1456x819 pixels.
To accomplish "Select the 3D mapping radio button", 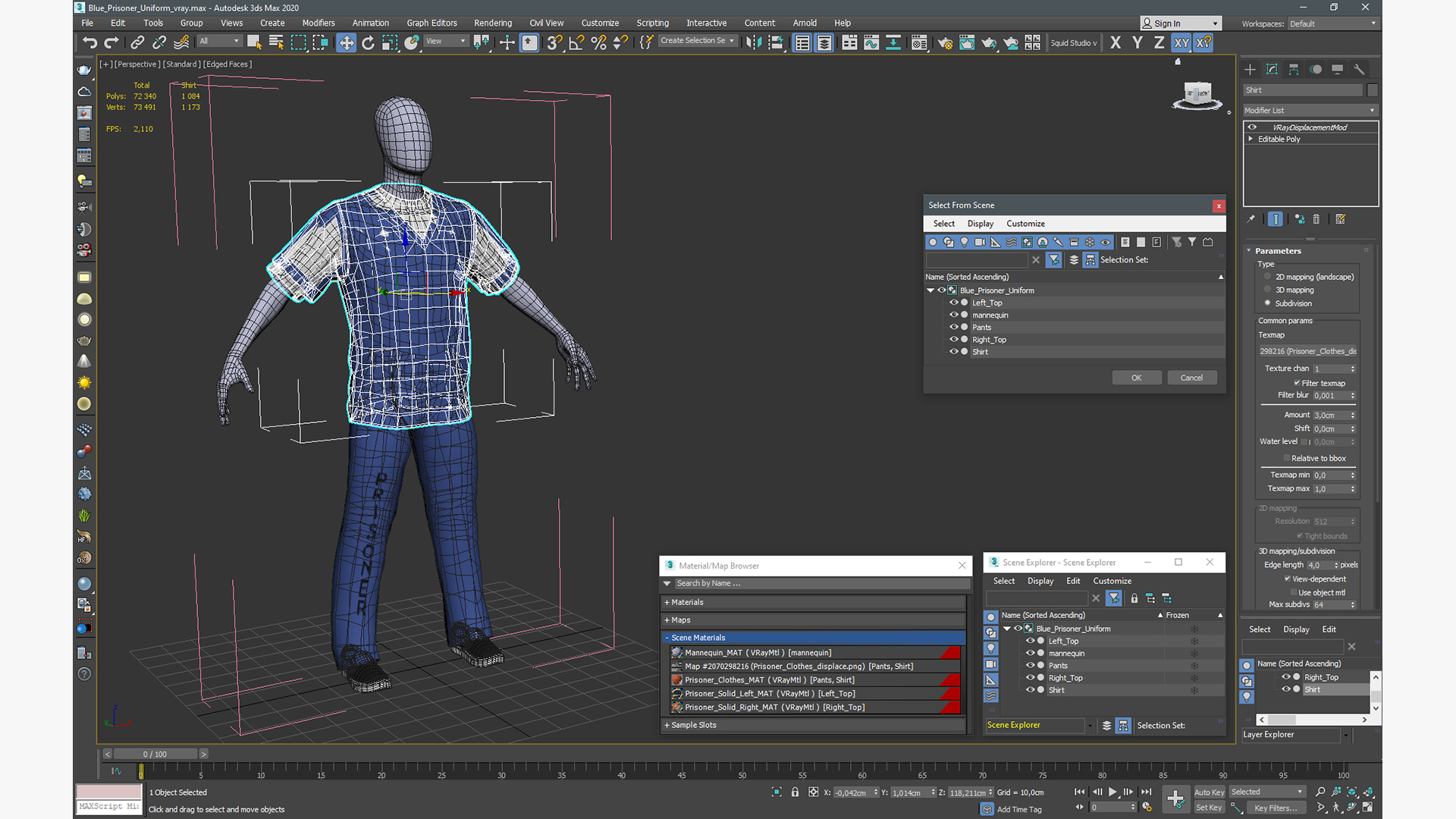I will (1267, 290).
